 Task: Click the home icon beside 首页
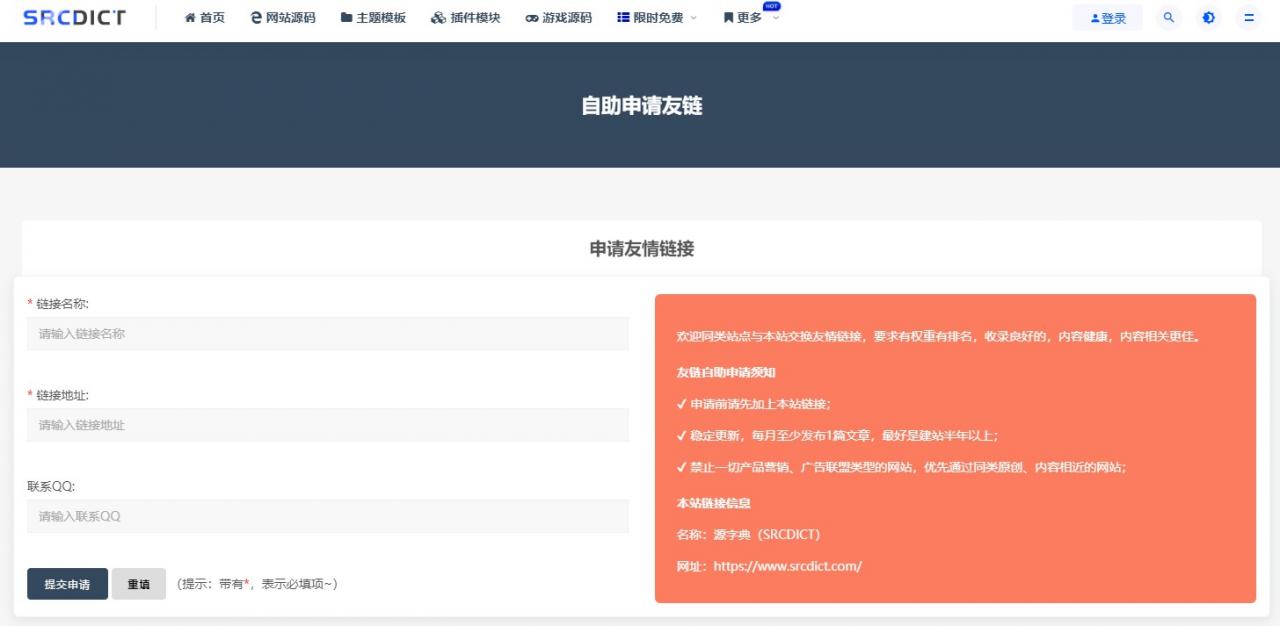coord(190,16)
